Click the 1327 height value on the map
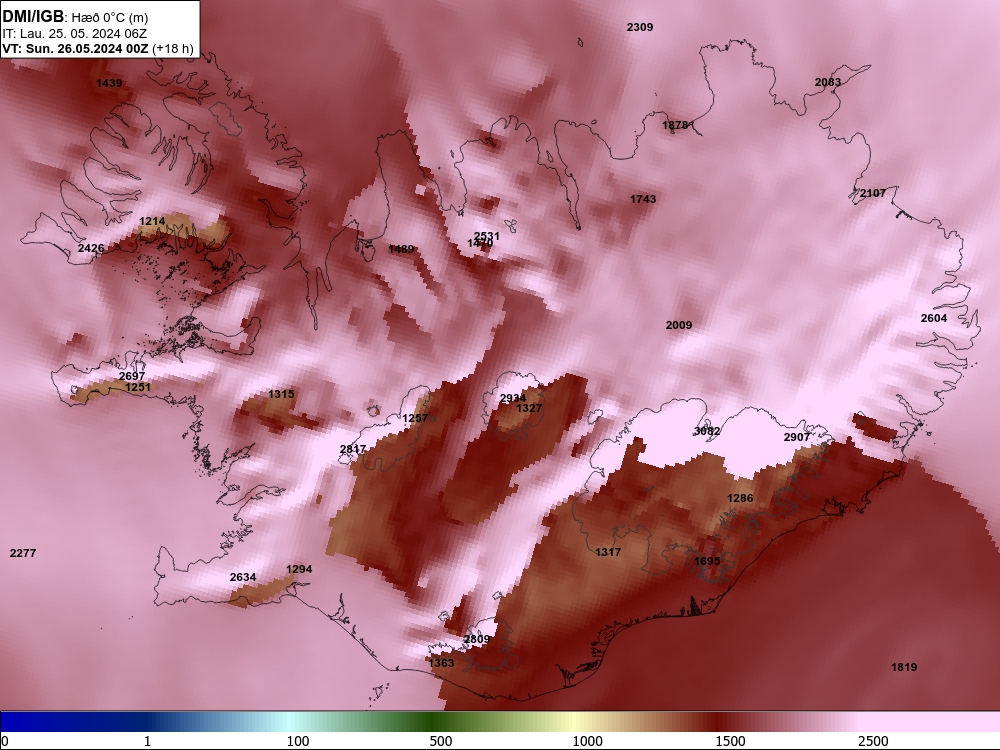This screenshot has width=1000, height=750. pyautogui.click(x=529, y=408)
